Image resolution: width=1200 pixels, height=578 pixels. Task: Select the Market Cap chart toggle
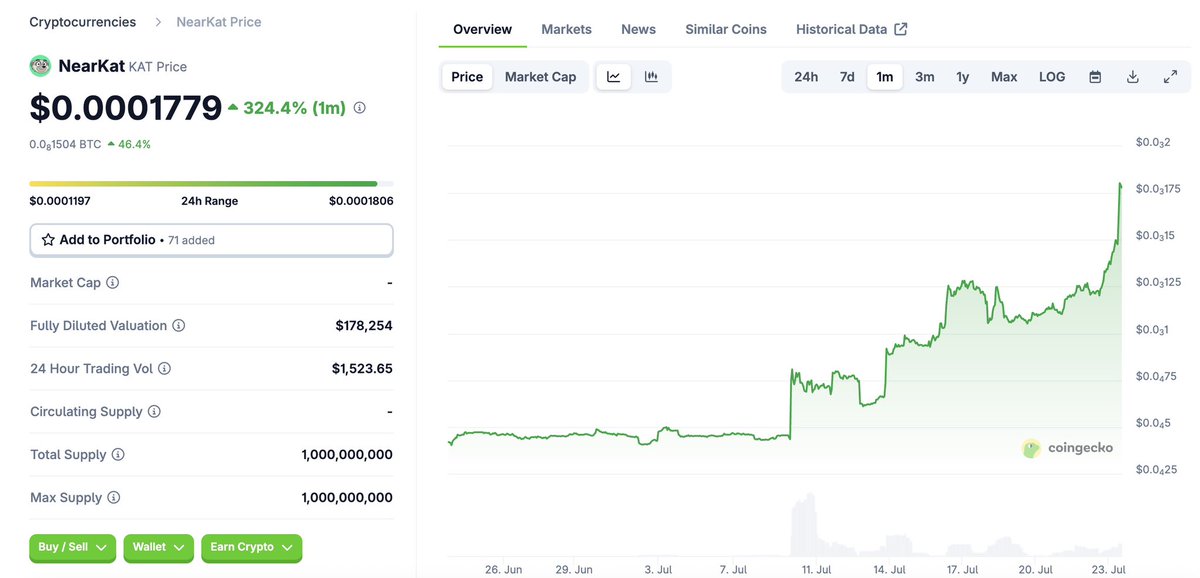click(x=540, y=77)
